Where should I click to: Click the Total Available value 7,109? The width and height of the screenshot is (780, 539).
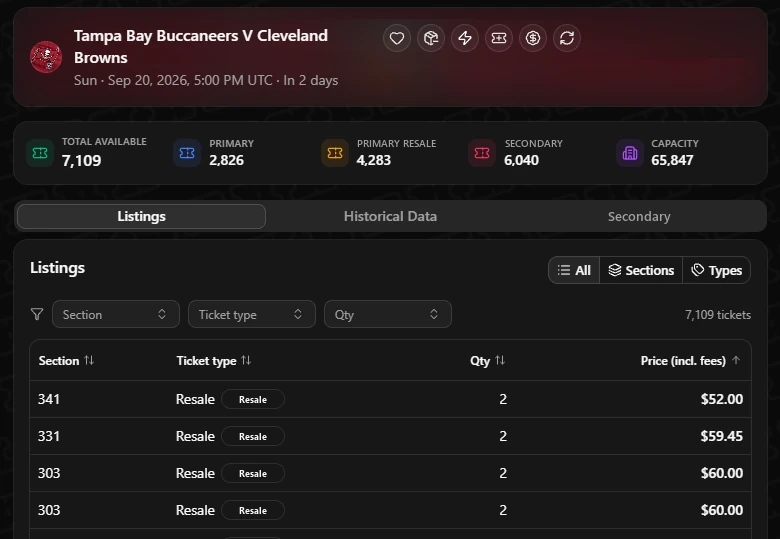(82, 161)
